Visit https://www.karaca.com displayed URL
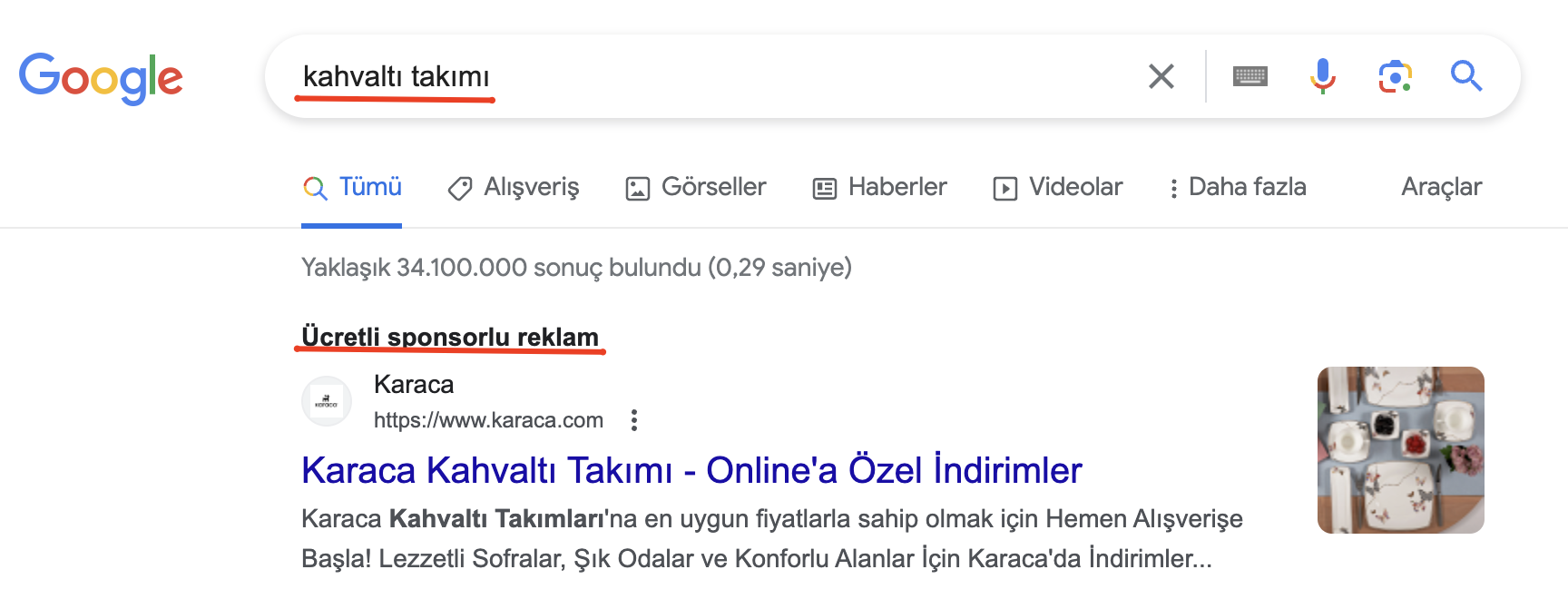Viewport: 1568px width, 599px height. (x=488, y=420)
